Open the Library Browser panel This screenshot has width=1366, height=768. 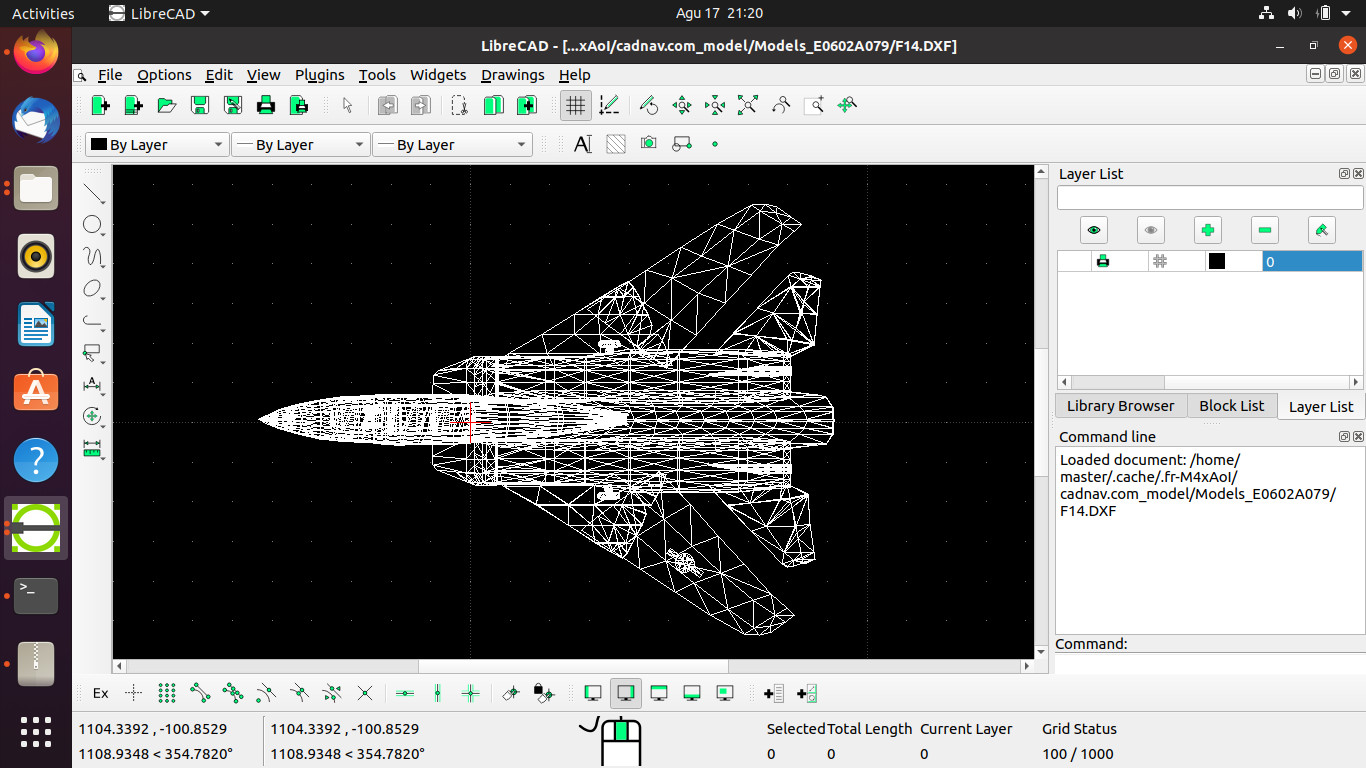1120,405
